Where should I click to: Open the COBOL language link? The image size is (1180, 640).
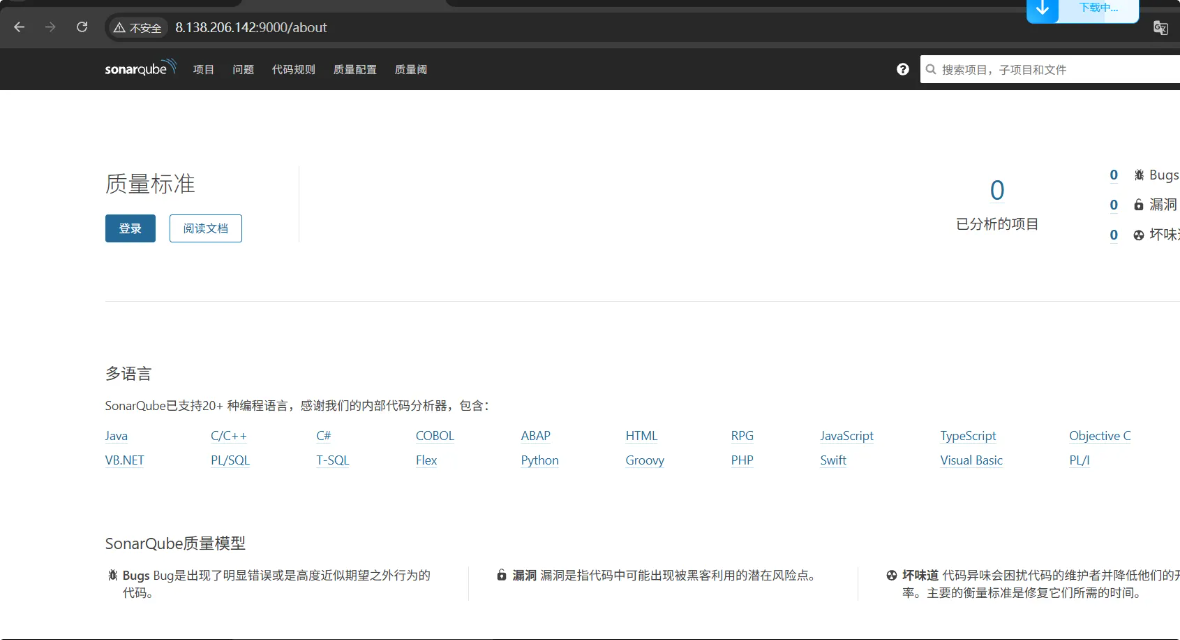[x=435, y=436]
